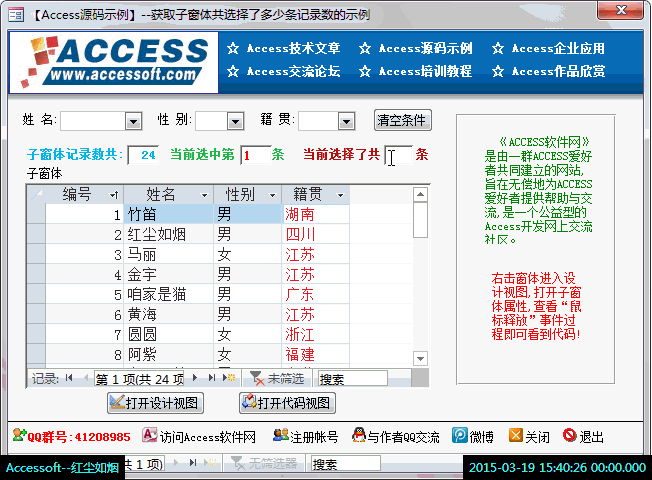Click the subform scrollbar up arrow
Screen dimensions: 652x480
point(420,194)
